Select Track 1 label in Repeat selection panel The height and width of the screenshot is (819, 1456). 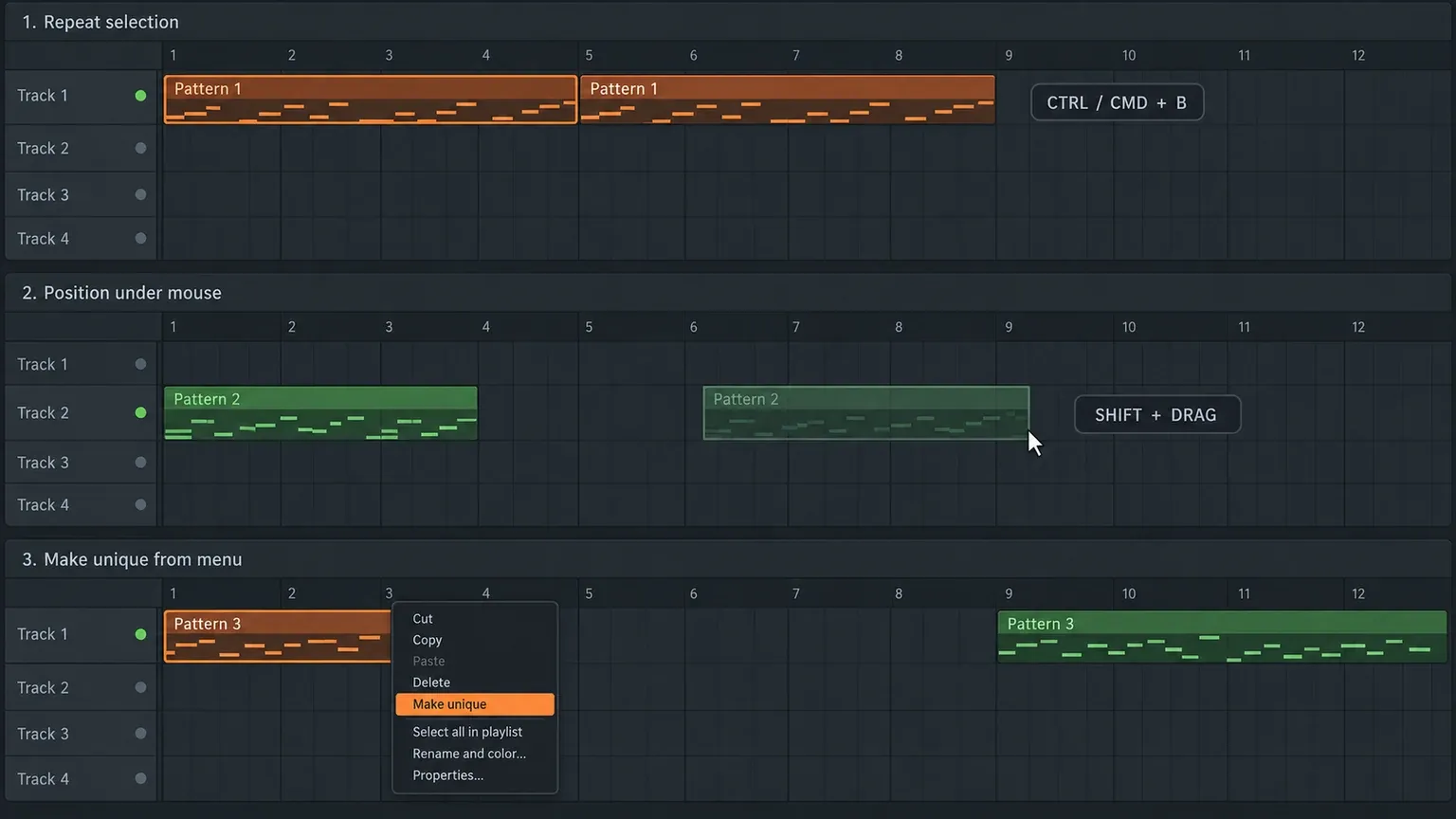pyautogui.click(x=43, y=96)
